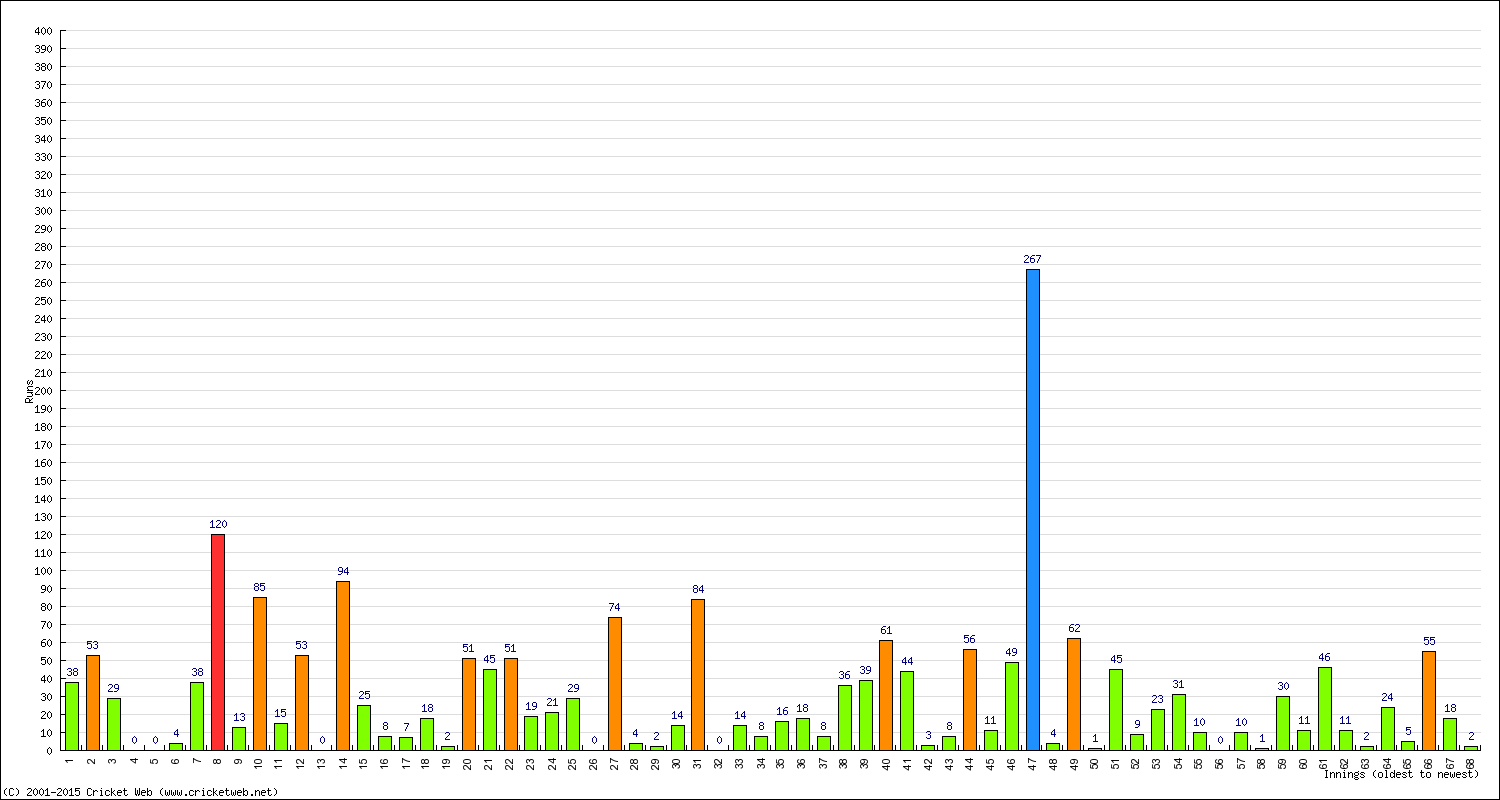1500x800 pixels.
Task: Select the orange bar labeled 94
Action: pos(343,665)
